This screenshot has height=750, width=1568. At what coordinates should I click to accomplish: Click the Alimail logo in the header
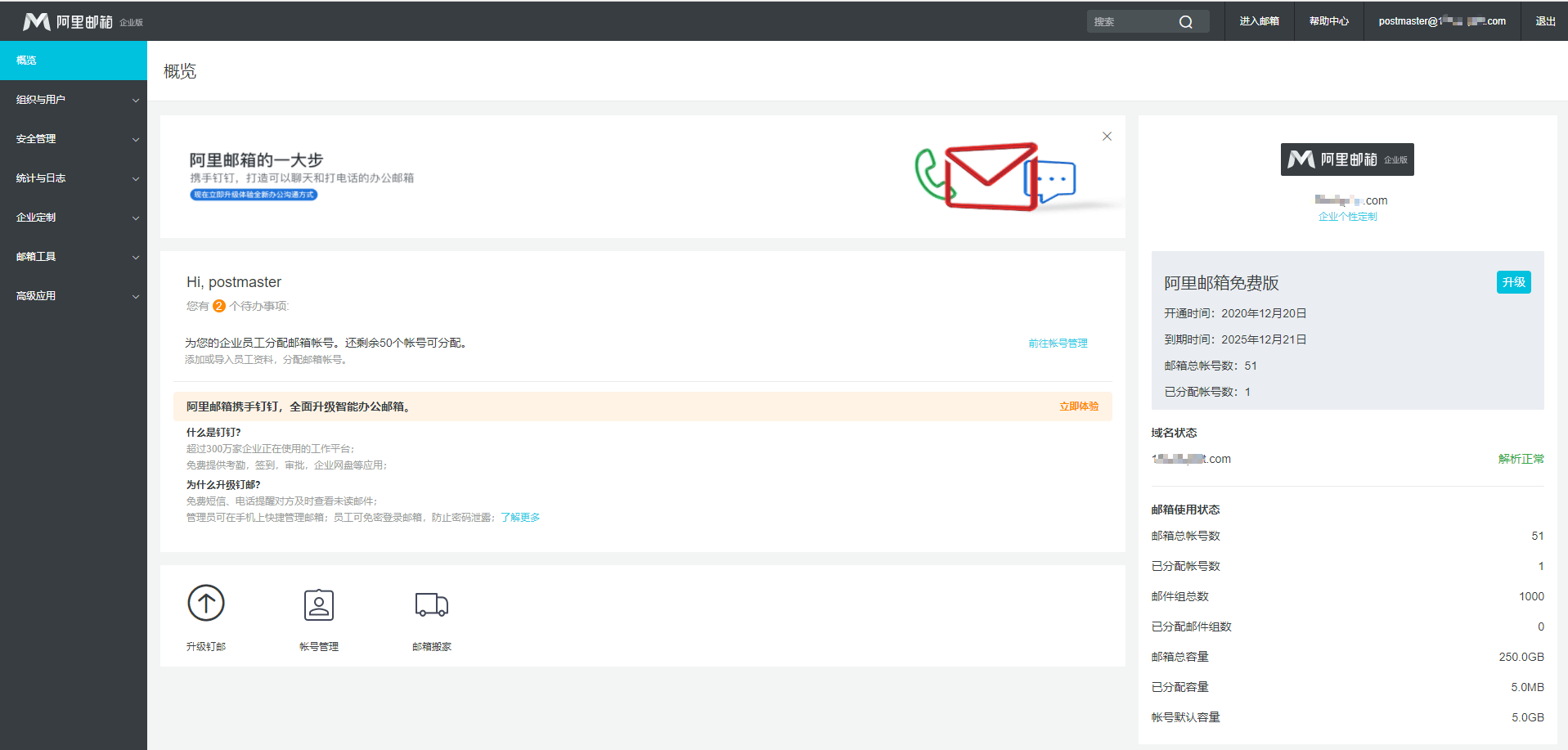pyautogui.click(x=83, y=21)
